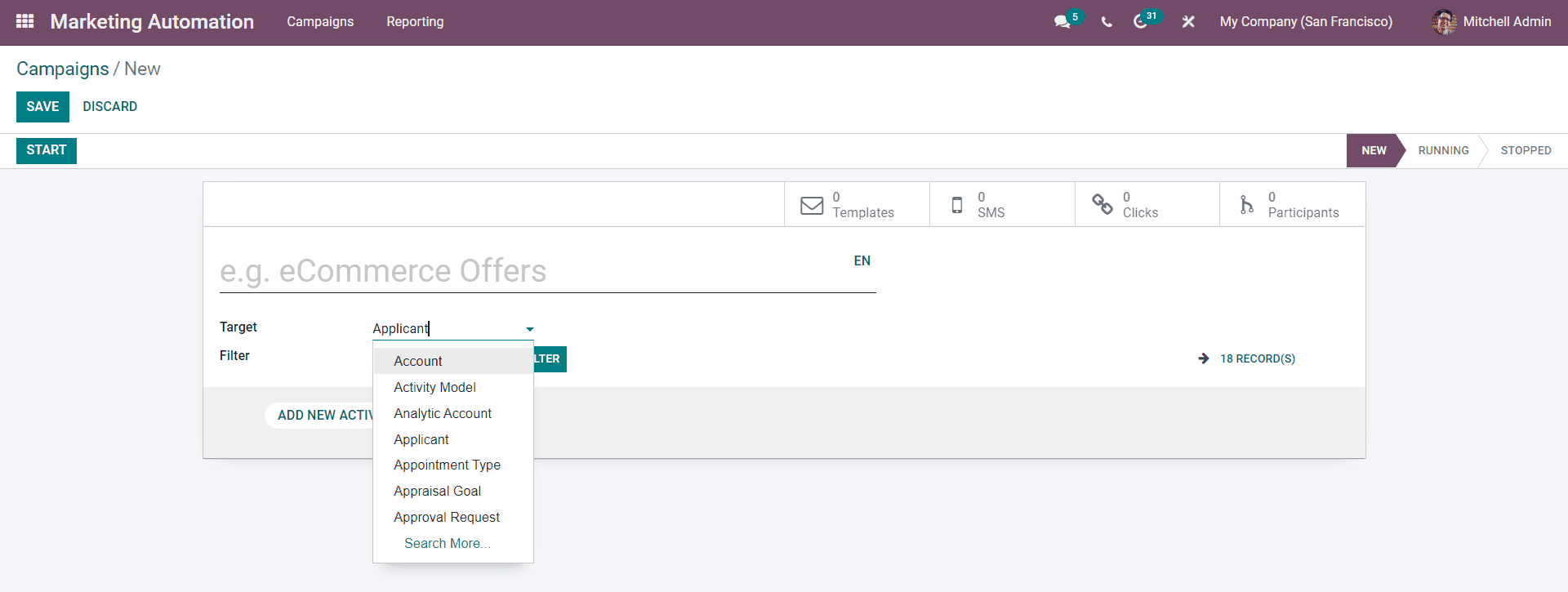This screenshot has height=592, width=1568.
Task: Open the 0 Participants stat button
Action: point(1292,204)
